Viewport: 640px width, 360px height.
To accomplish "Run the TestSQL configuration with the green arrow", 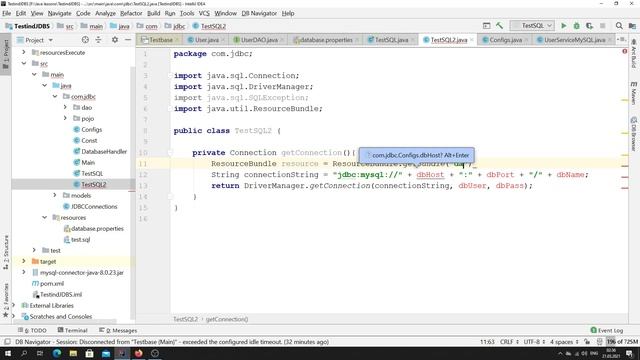I will coord(564,26).
